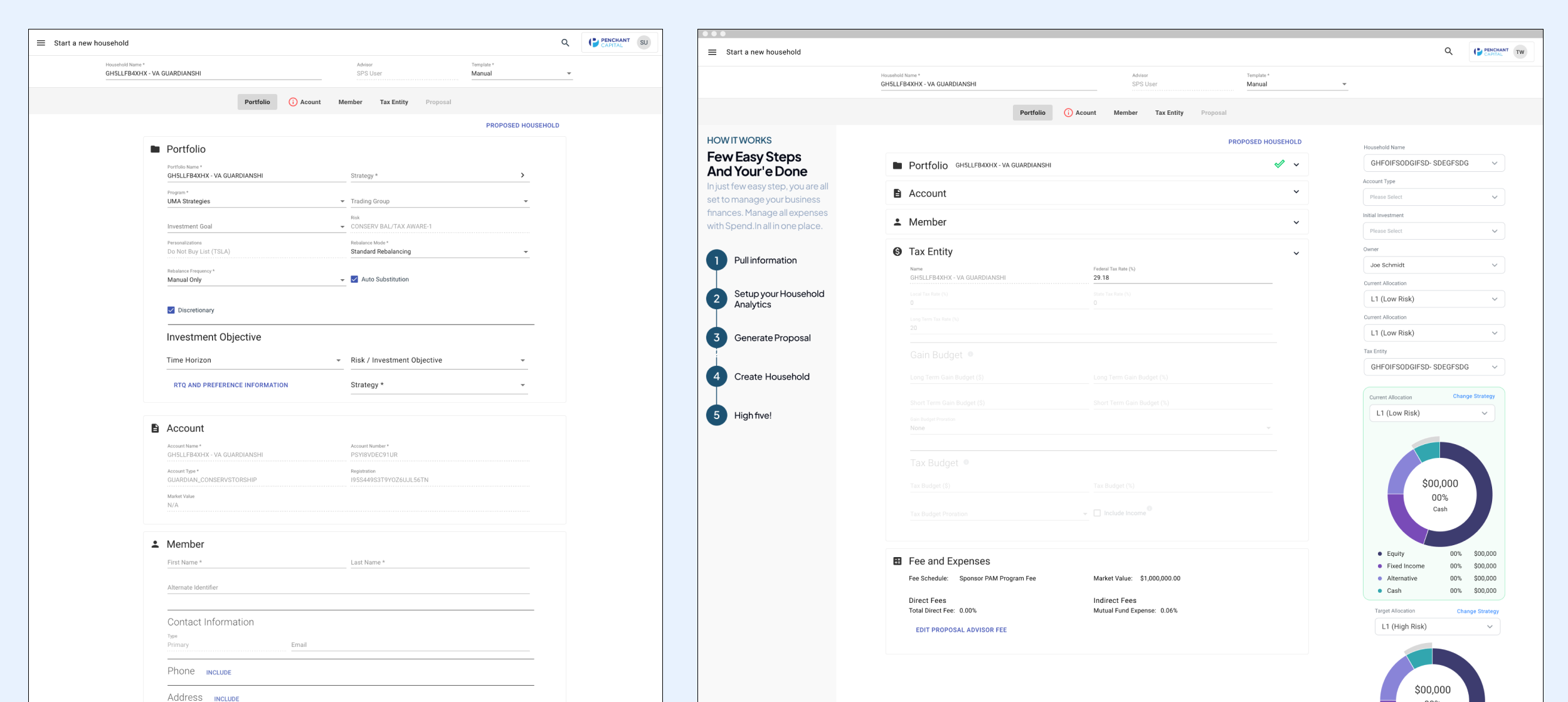Open Owner Joe Schmidt dropdown
The height and width of the screenshot is (702, 1568).
click(x=1434, y=265)
